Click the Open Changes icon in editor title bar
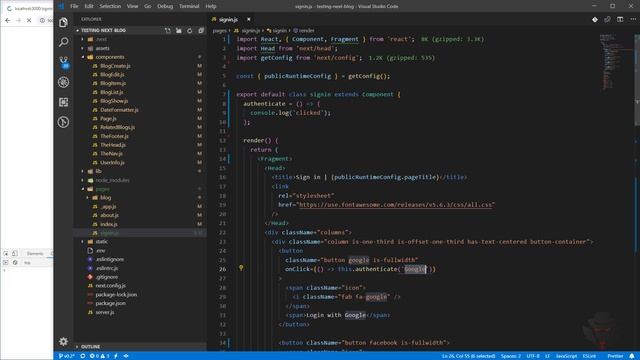The image size is (640, 360). 607,20
